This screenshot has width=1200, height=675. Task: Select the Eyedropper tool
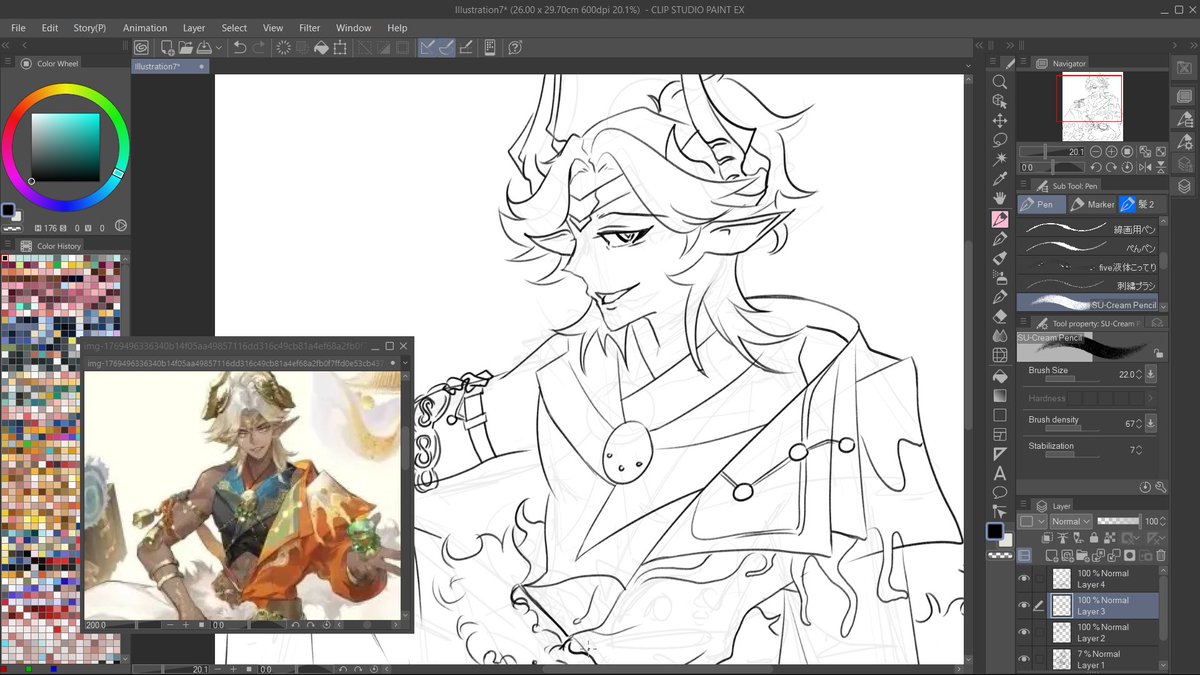pos(999,179)
